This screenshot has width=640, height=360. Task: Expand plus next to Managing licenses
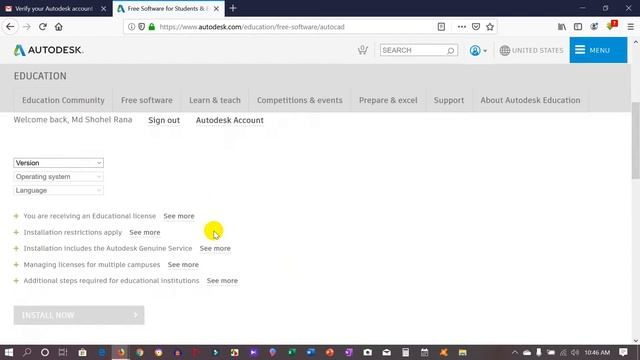16,265
